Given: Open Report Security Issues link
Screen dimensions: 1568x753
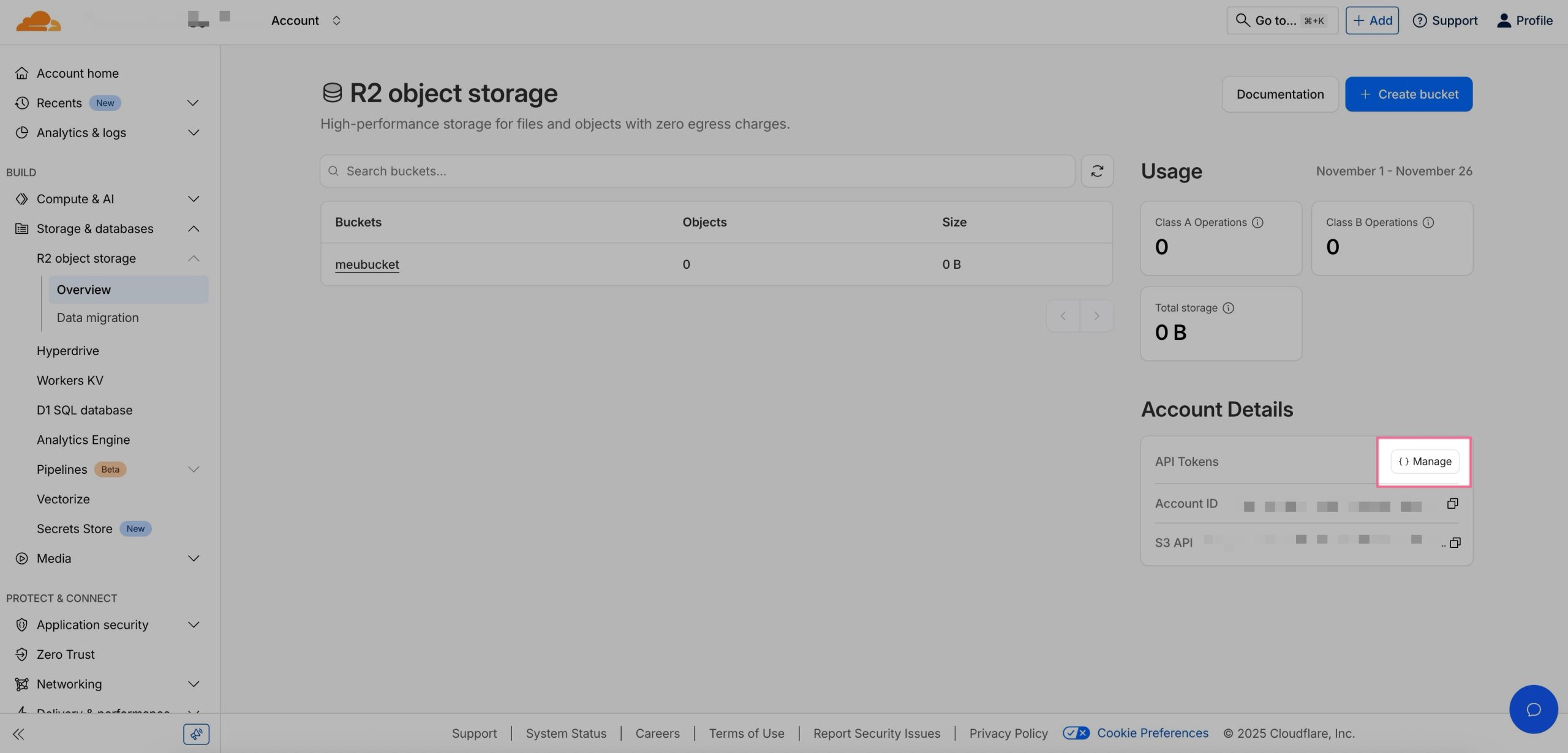Looking at the screenshot, I should [876, 733].
